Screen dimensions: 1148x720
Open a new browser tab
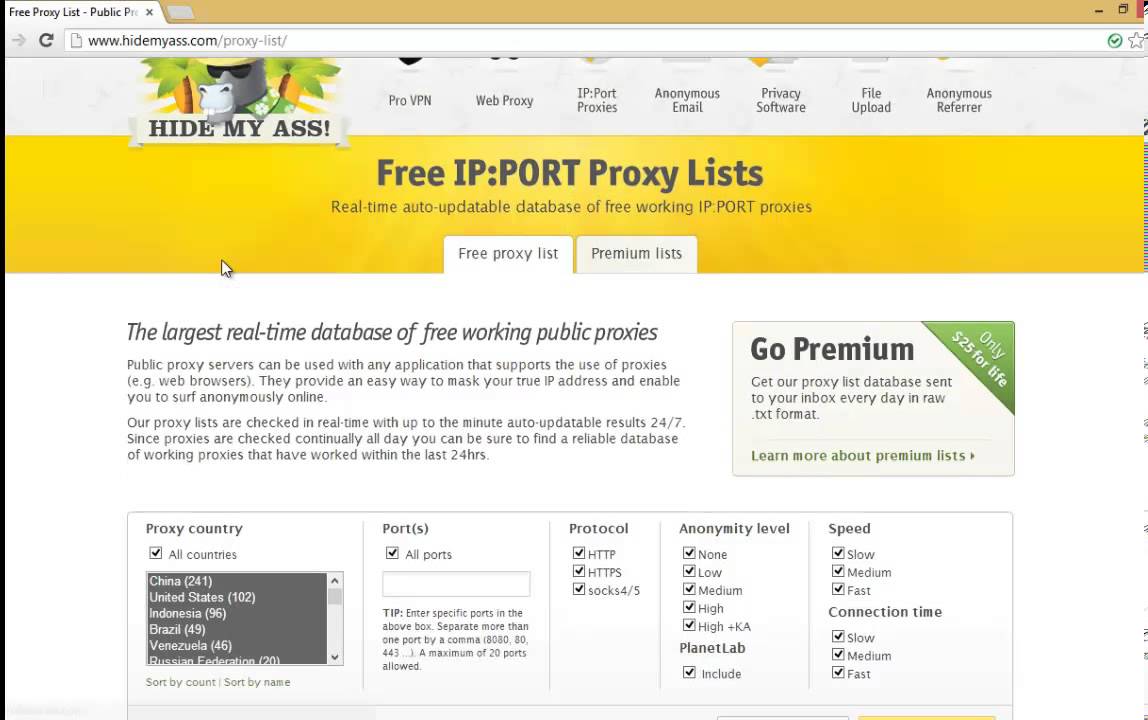[x=179, y=12]
